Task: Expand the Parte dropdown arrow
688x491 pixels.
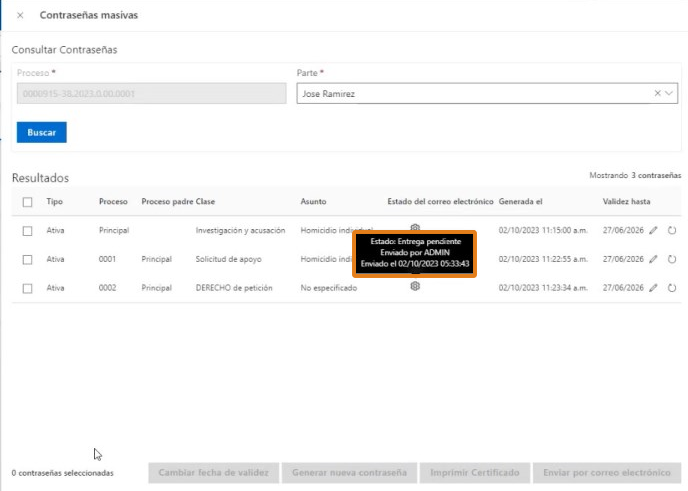Action: [x=669, y=93]
